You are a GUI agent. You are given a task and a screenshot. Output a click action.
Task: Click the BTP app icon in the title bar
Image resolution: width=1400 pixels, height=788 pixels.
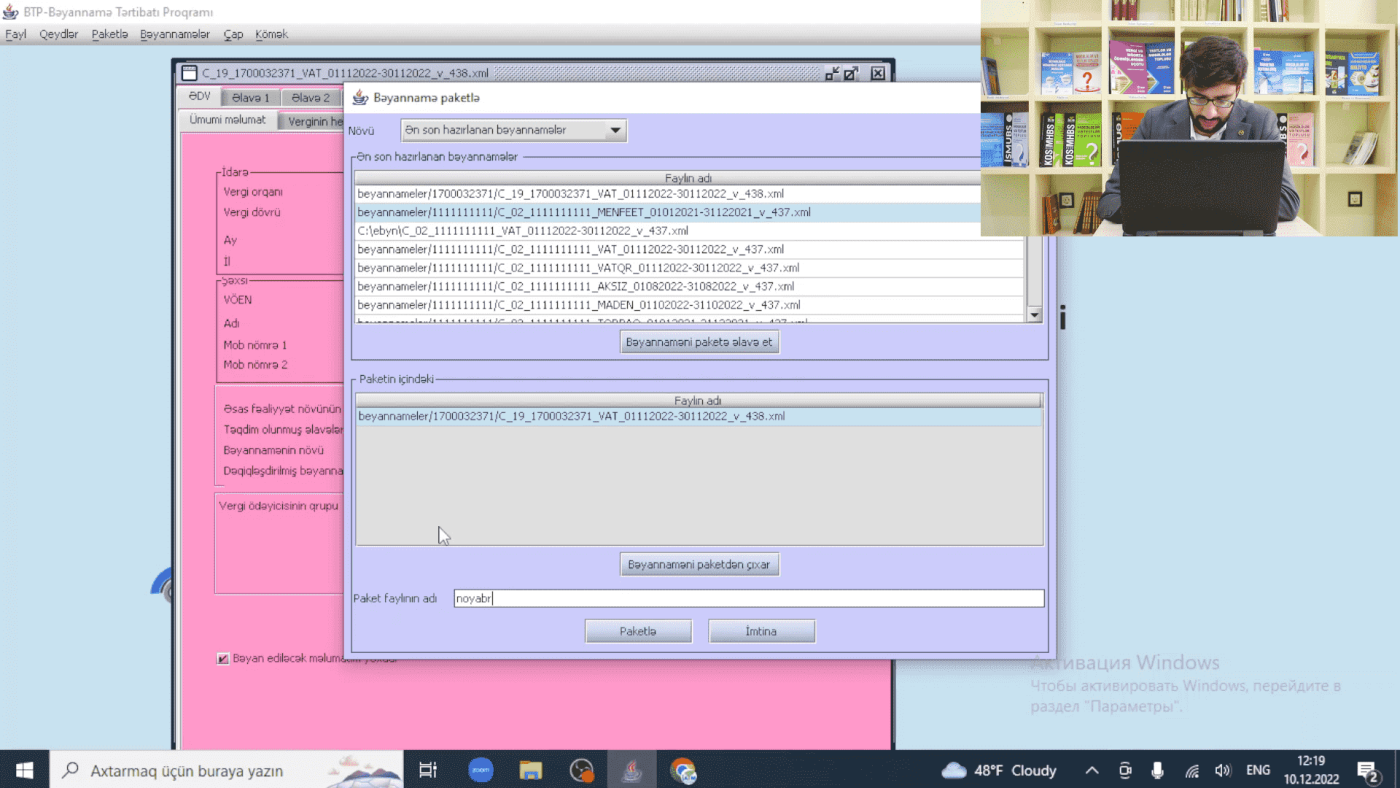[x=11, y=12]
